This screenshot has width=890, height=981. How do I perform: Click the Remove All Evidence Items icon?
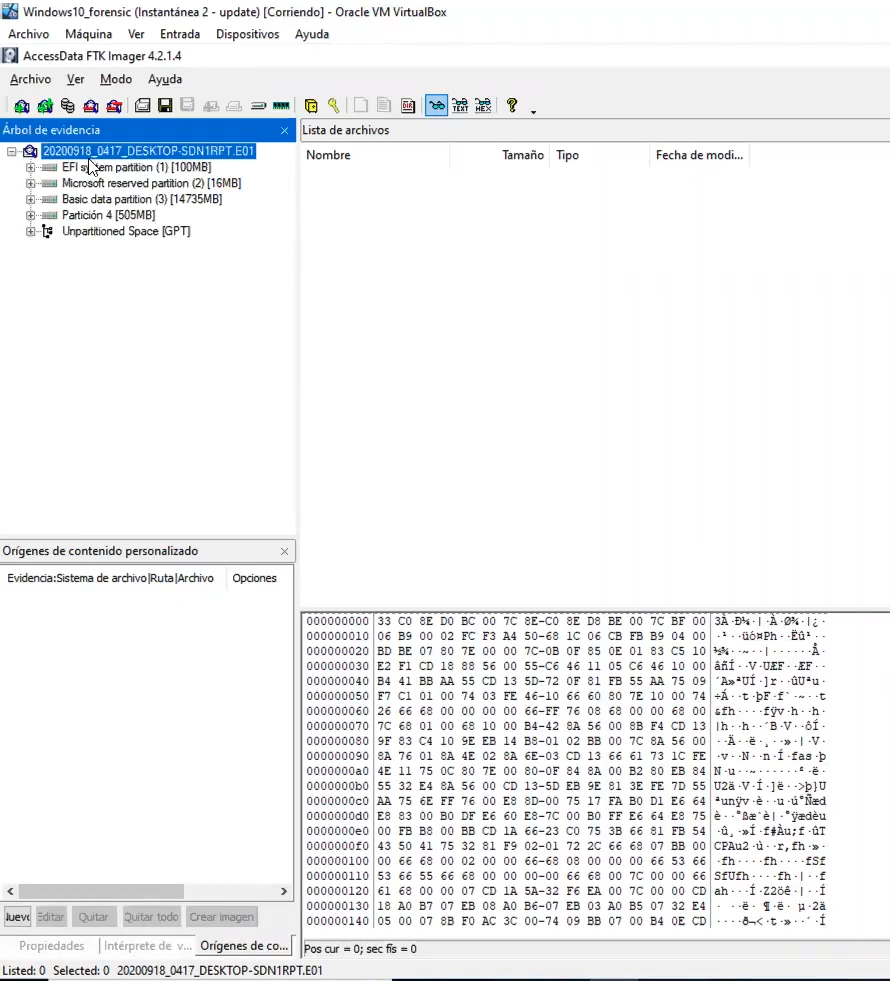coord(114,106)
